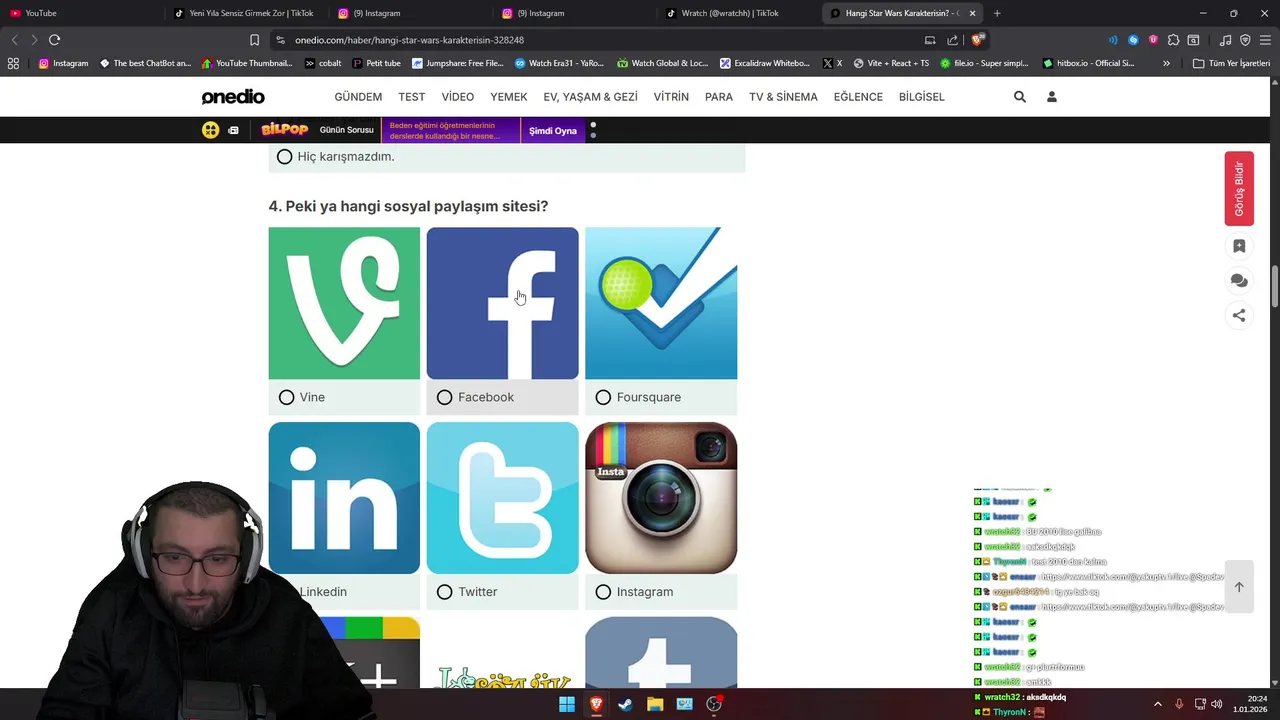The width and height of the screenshot is (1280, 720).
Task: Click the Instagram camera image
Action: 661,498
